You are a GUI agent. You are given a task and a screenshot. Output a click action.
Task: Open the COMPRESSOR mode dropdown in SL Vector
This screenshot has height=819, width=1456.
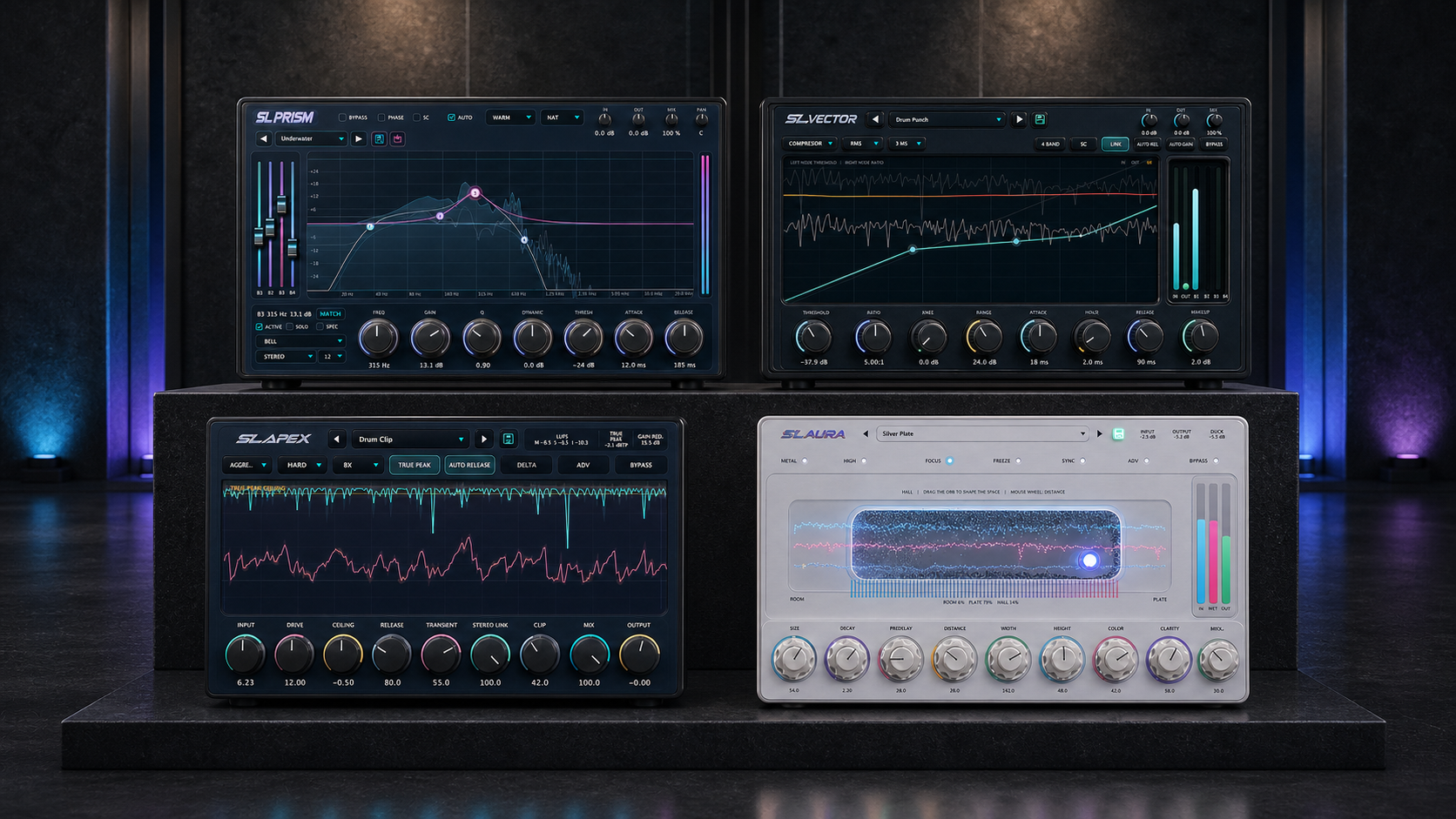click(x=810, y=144)
